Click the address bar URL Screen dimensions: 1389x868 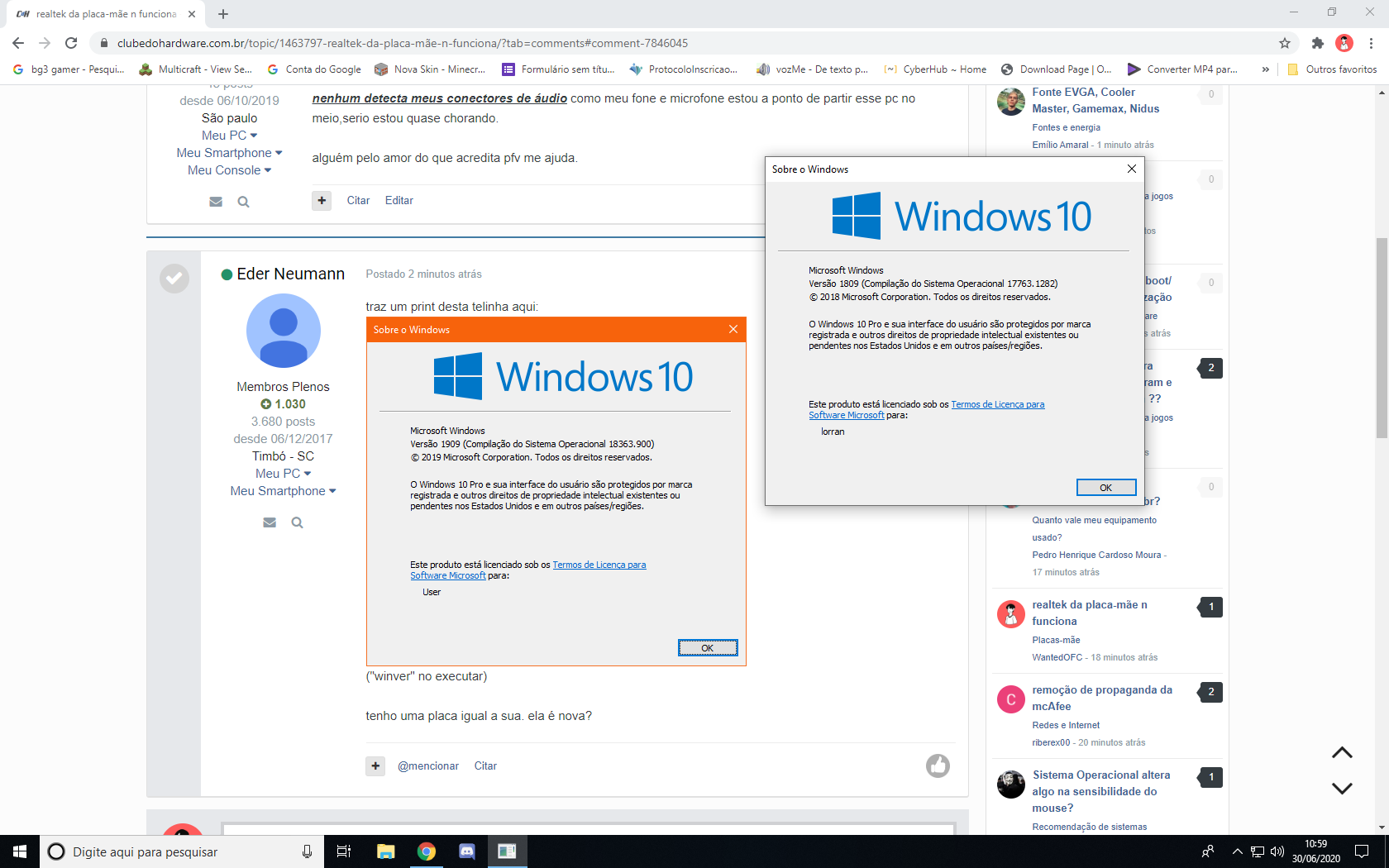coord(402,43)
